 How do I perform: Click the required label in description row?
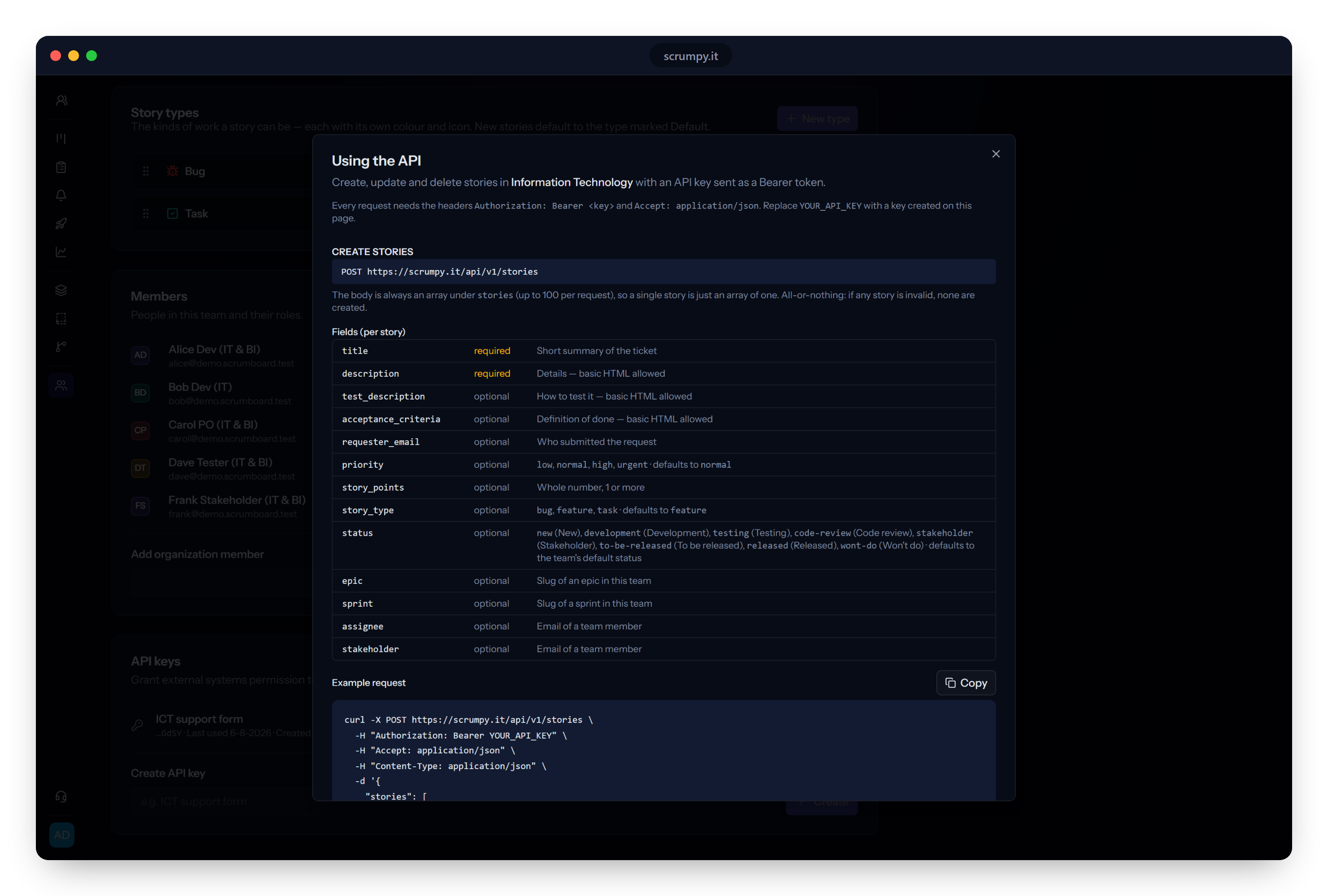click(x=491, y=374)
